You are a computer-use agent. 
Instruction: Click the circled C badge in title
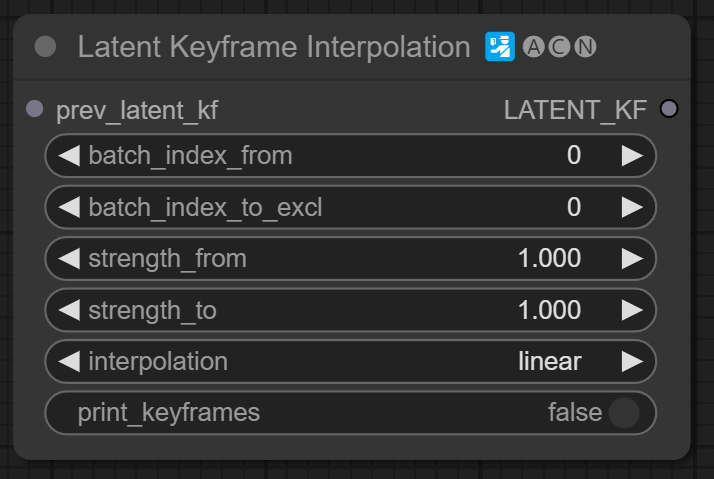560,47
